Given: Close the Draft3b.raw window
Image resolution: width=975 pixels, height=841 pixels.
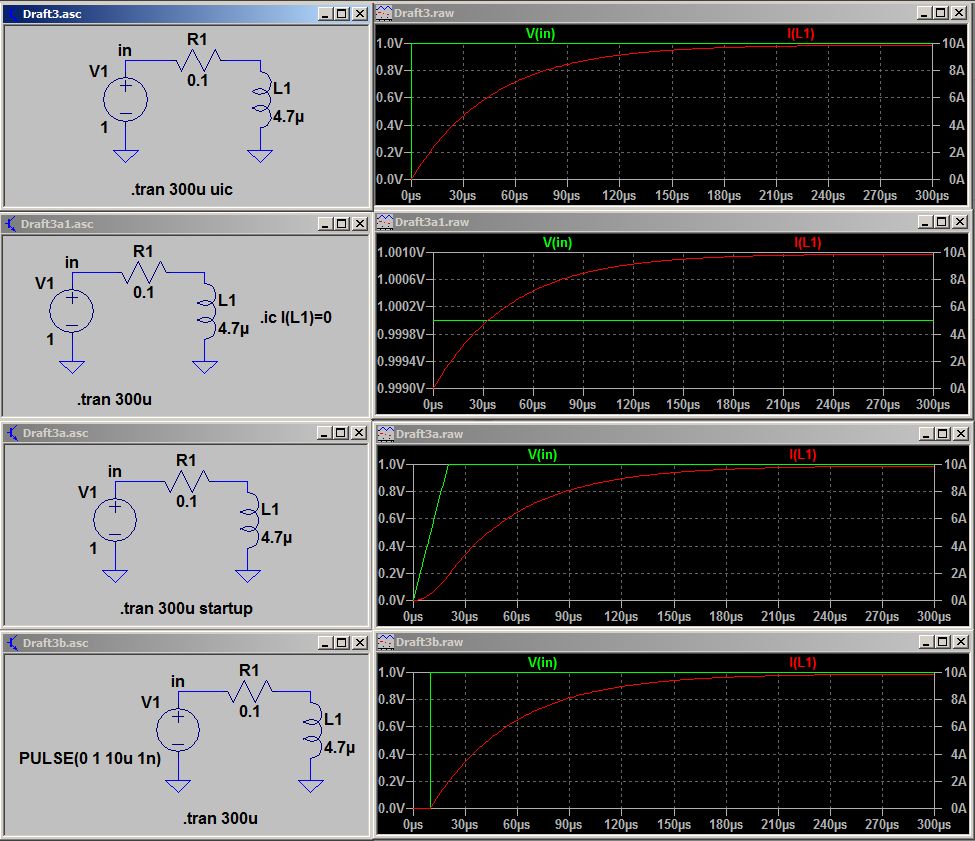Looking at the screenshot, I should tap(961, 641).
